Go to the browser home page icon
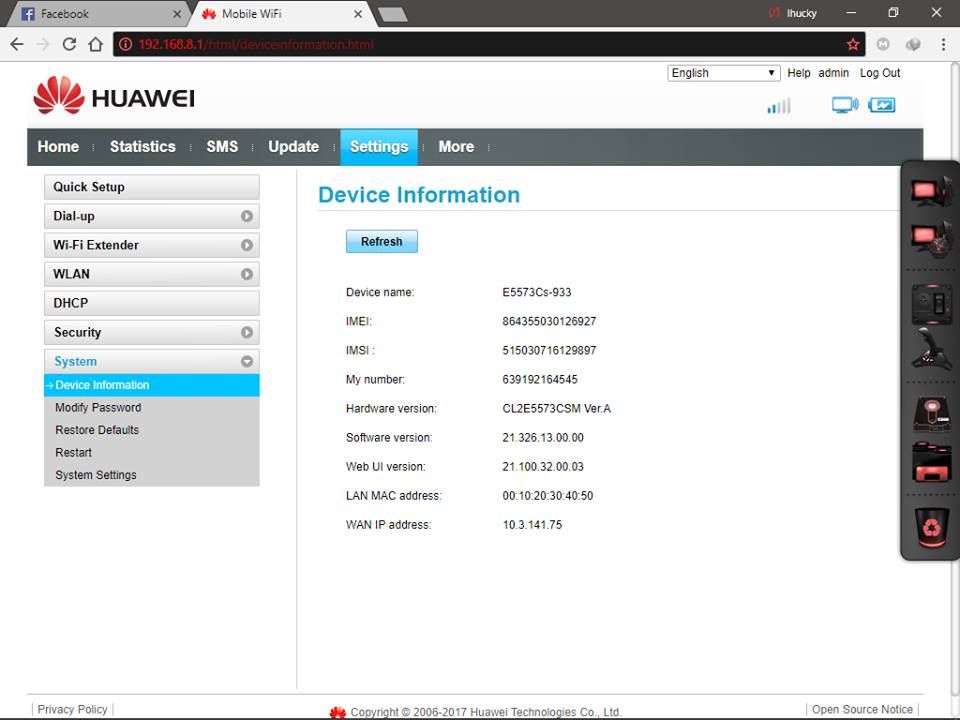960x720 pixels. pos(96,44)
